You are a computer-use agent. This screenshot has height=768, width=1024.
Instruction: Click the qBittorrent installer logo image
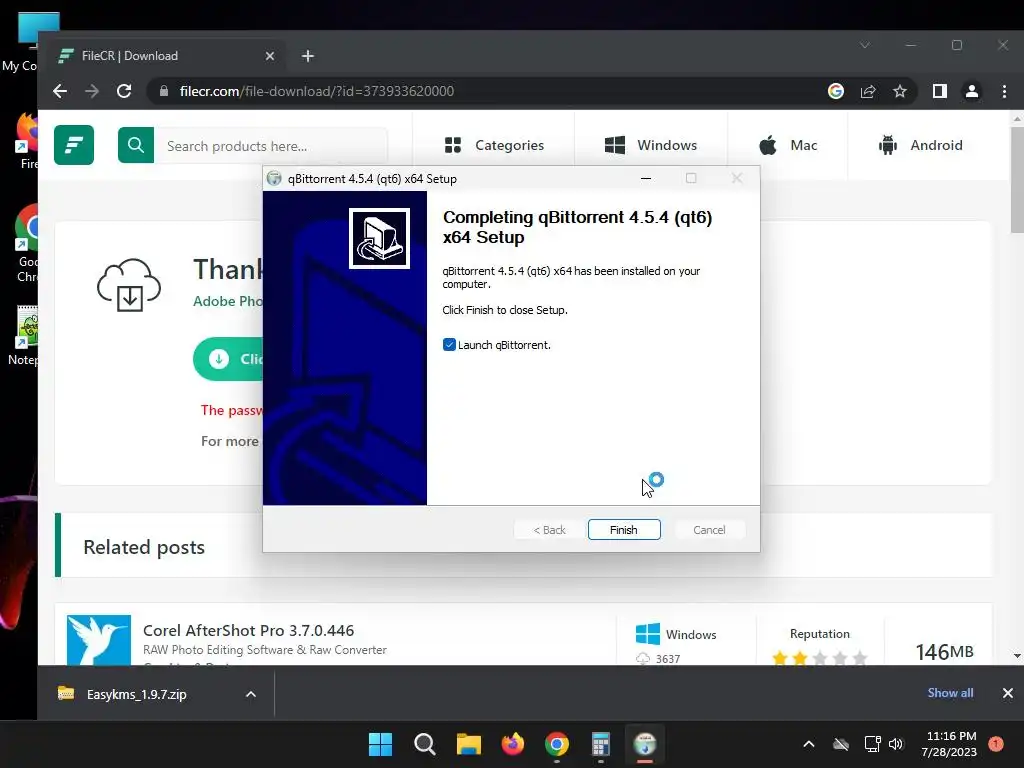point(379,238)
